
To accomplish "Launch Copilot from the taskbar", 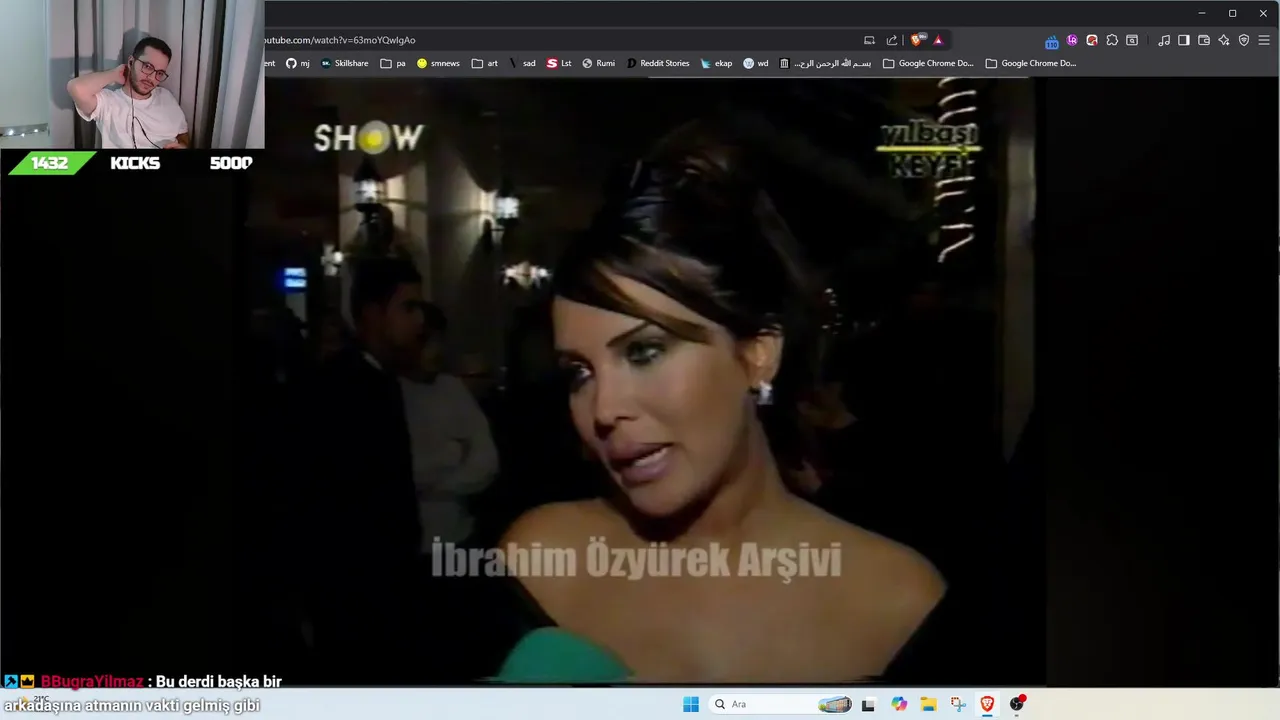I will pos(899,704).
